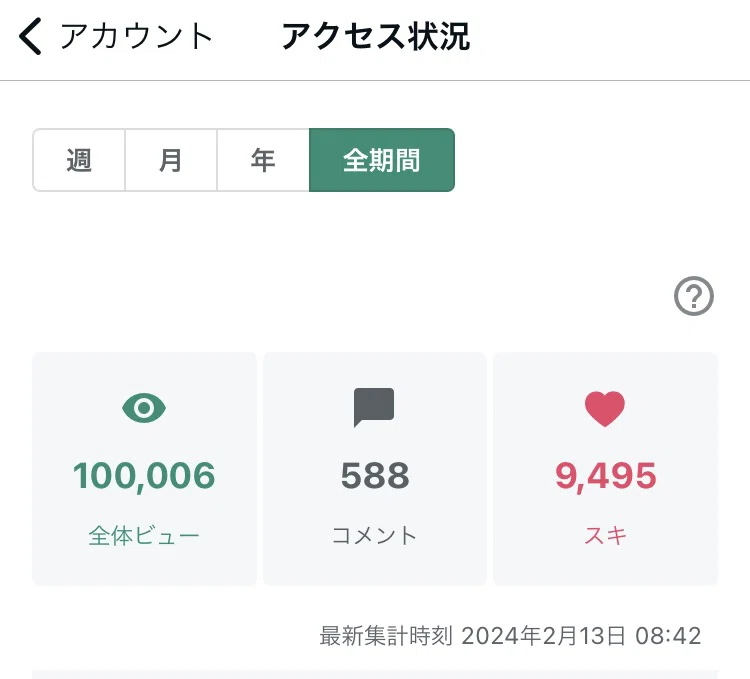Tap the 100,006 view count number
Image resolution: width=750 pixels, height=679 pixels.
click(x=144, y=476)
